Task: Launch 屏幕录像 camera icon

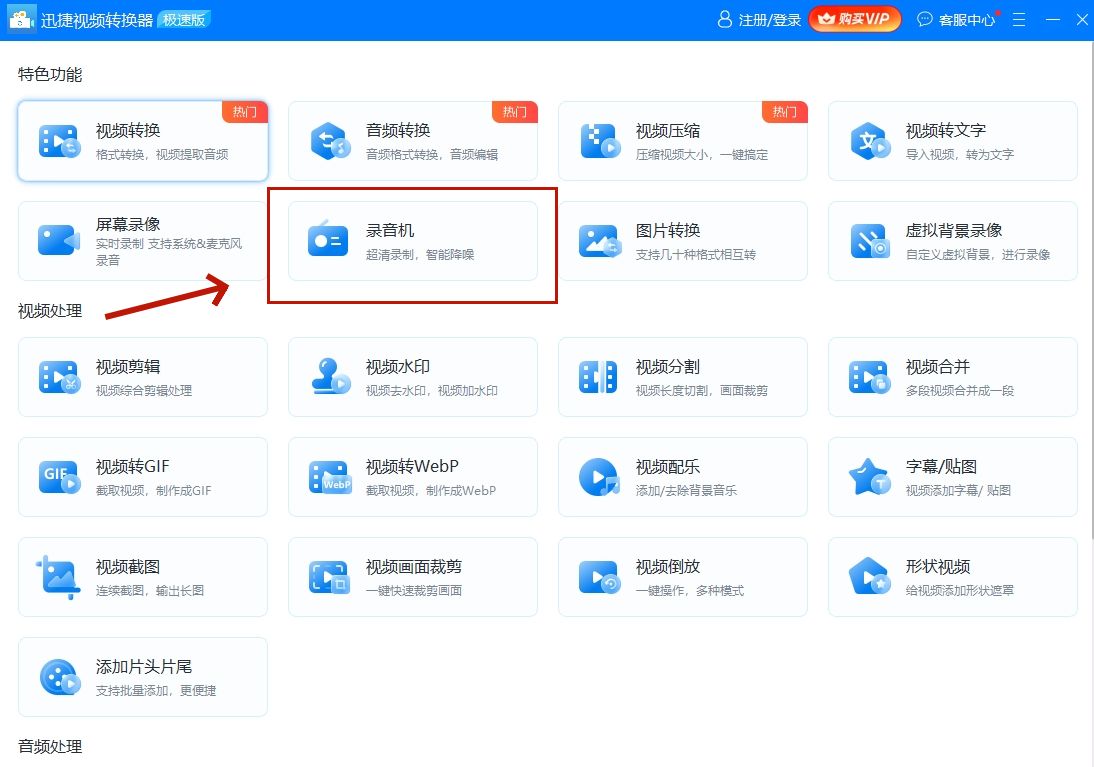Action: pyautogui.click(x=59, y=240)
